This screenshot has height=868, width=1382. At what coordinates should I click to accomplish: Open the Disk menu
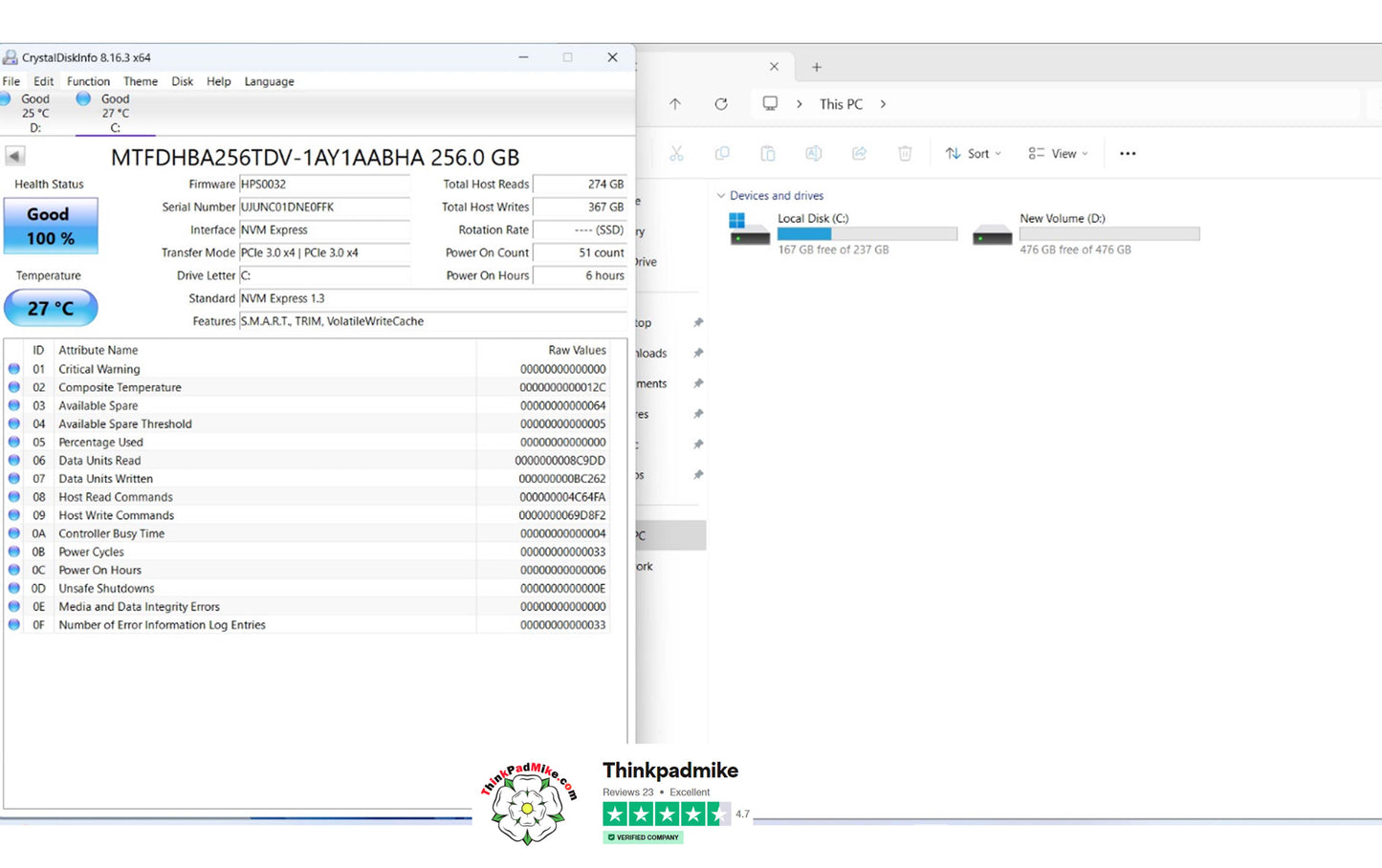183,81
